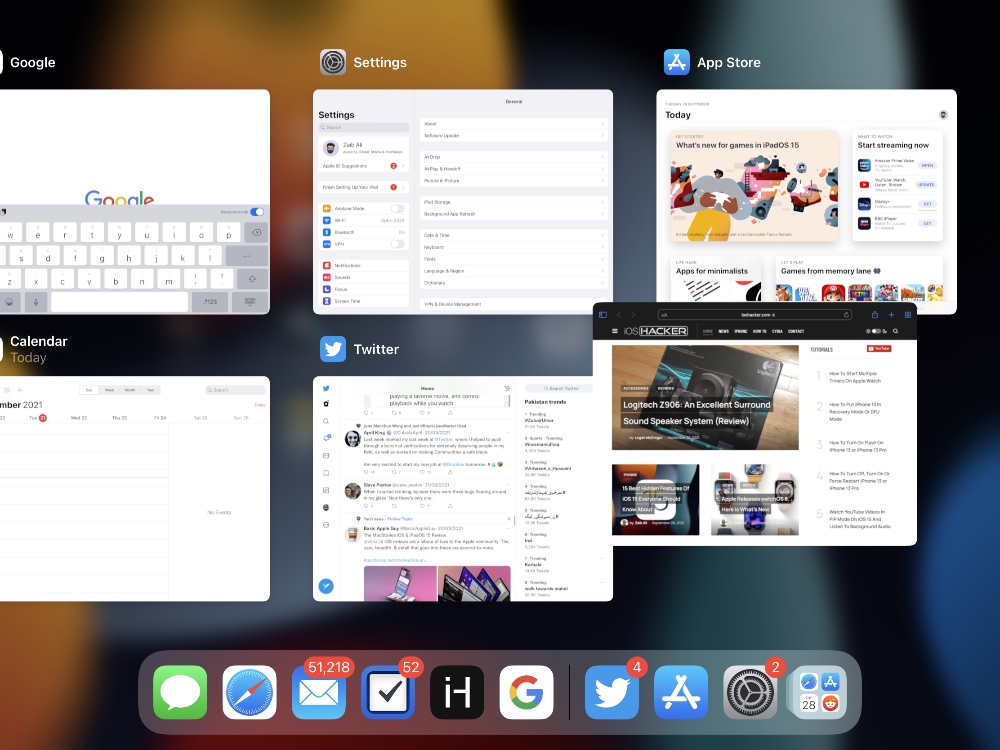Open Software Update in Settings
Viewport: 1000px width, 750px height.
pos(513,136)
